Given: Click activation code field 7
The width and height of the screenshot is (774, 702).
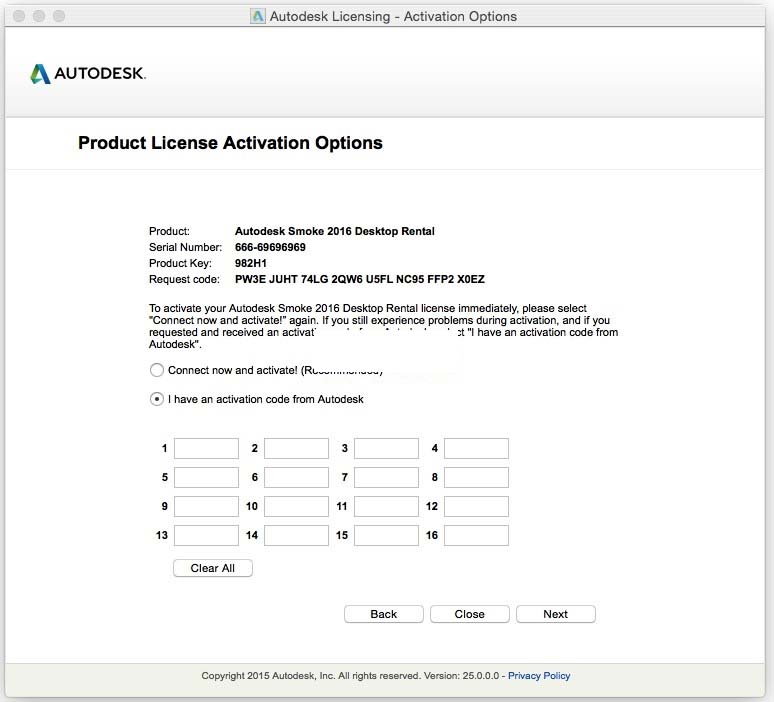Looking at the screenshot, I should point(387,477).
